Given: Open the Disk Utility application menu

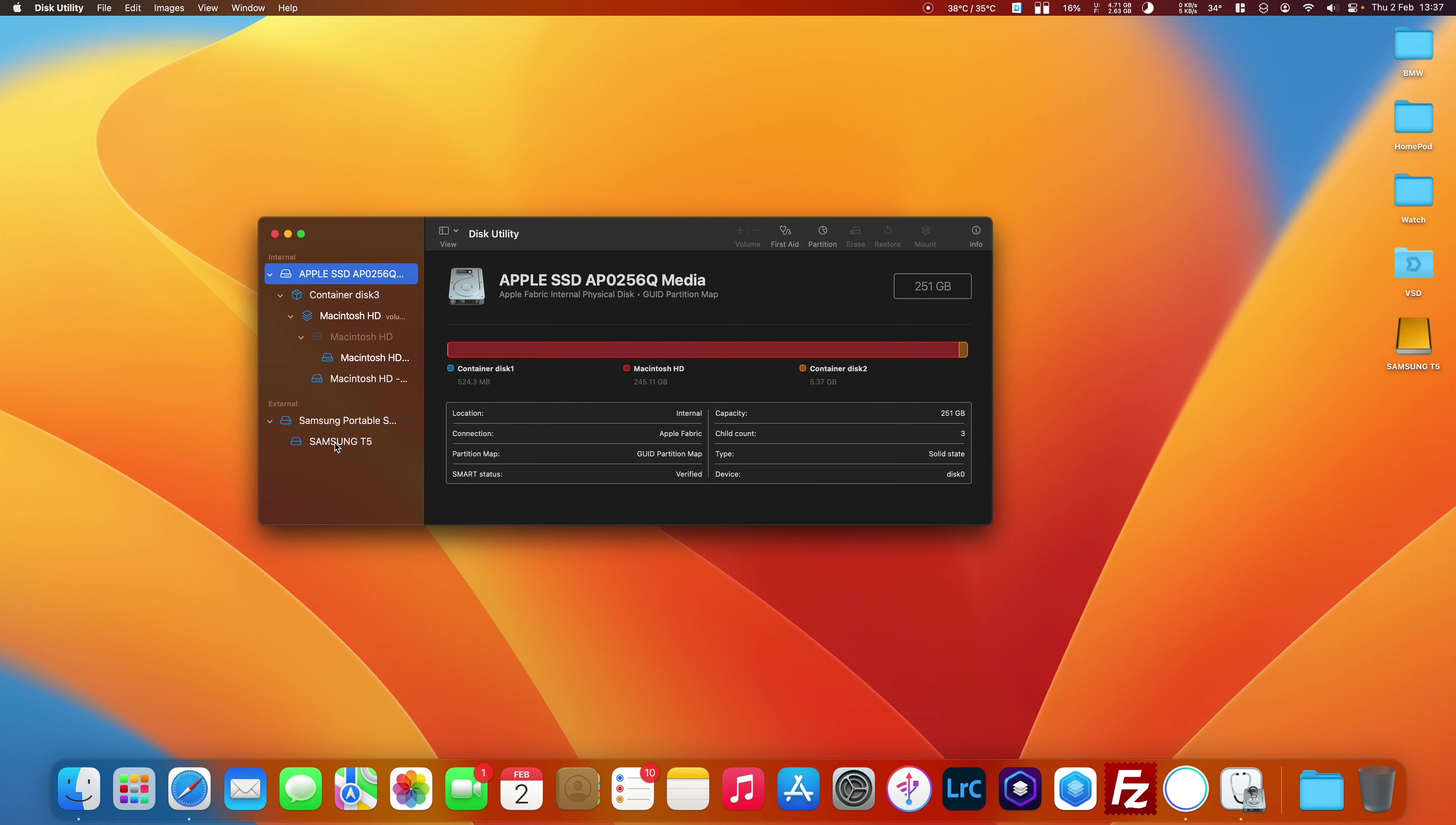Looking at the screenshot, I should tap(59, 8).
